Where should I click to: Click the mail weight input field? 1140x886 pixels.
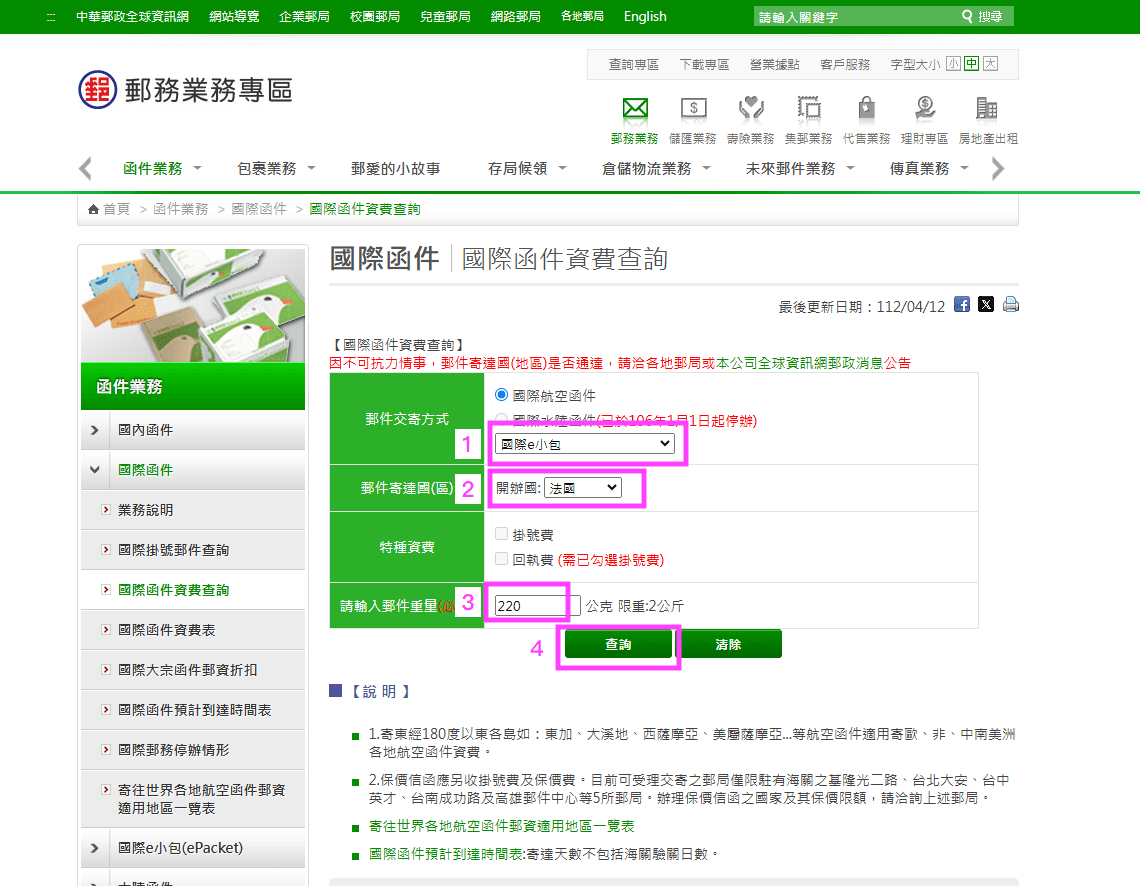[x=537, y=605]
